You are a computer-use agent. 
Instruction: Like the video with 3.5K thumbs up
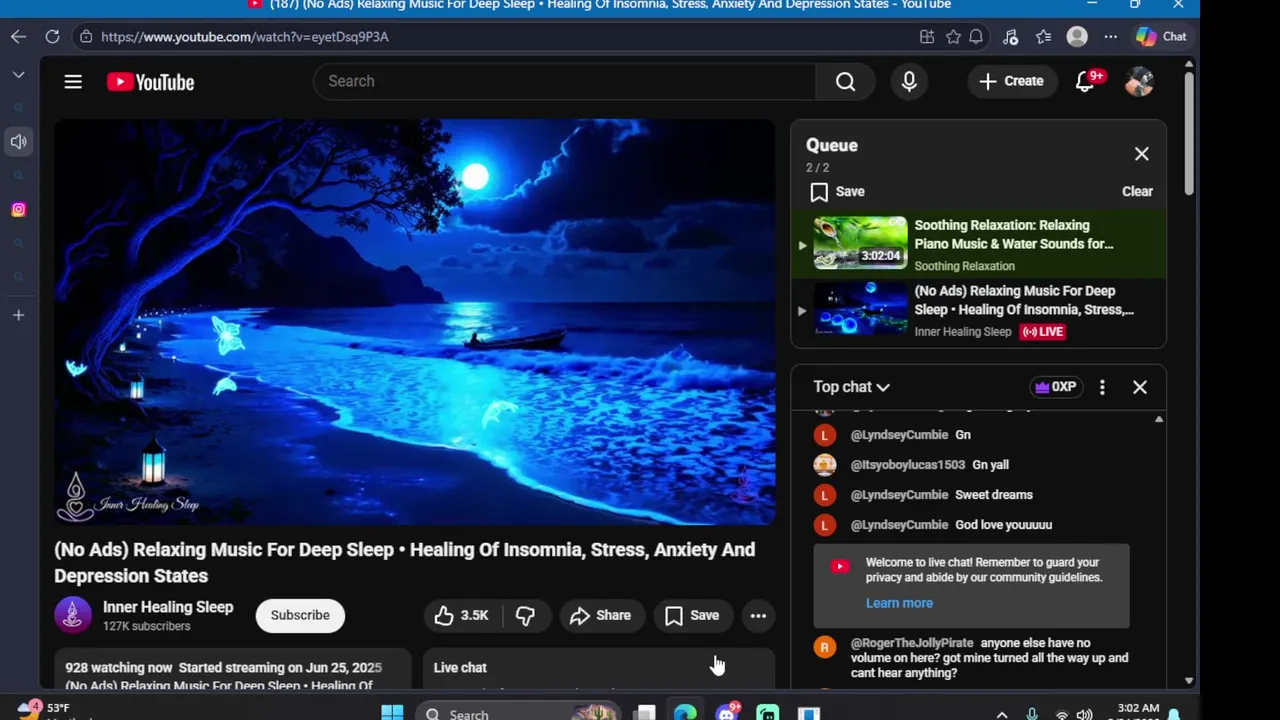click(461, 616)
